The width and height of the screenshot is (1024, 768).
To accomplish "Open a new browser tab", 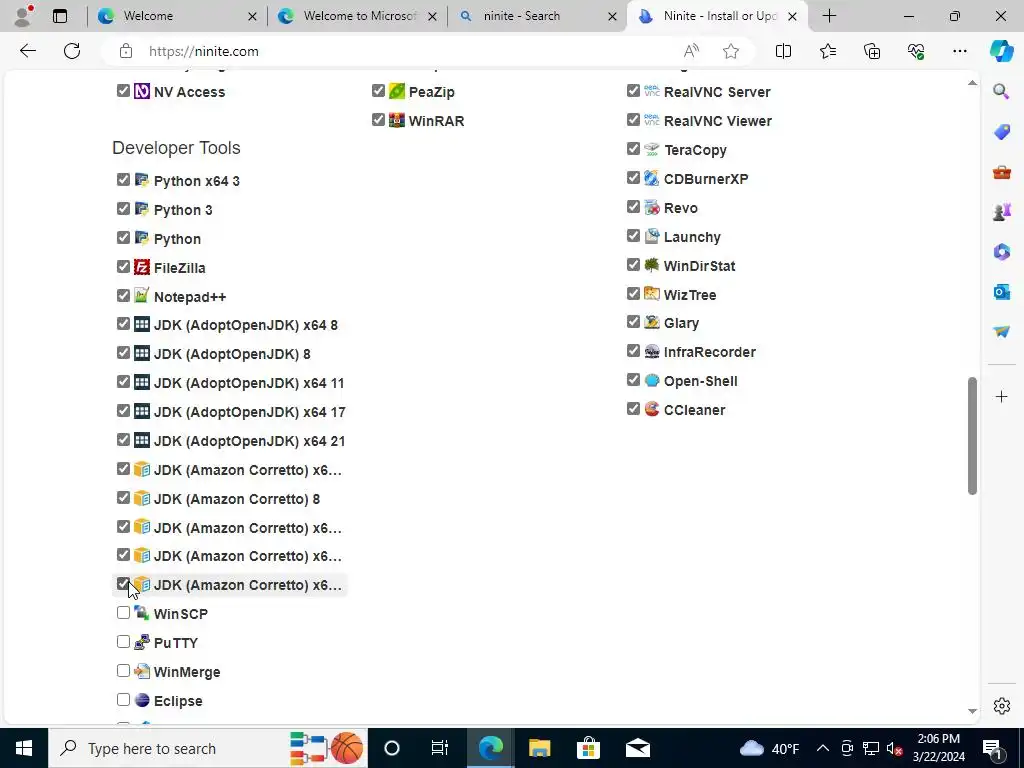I will pos(829,16).
